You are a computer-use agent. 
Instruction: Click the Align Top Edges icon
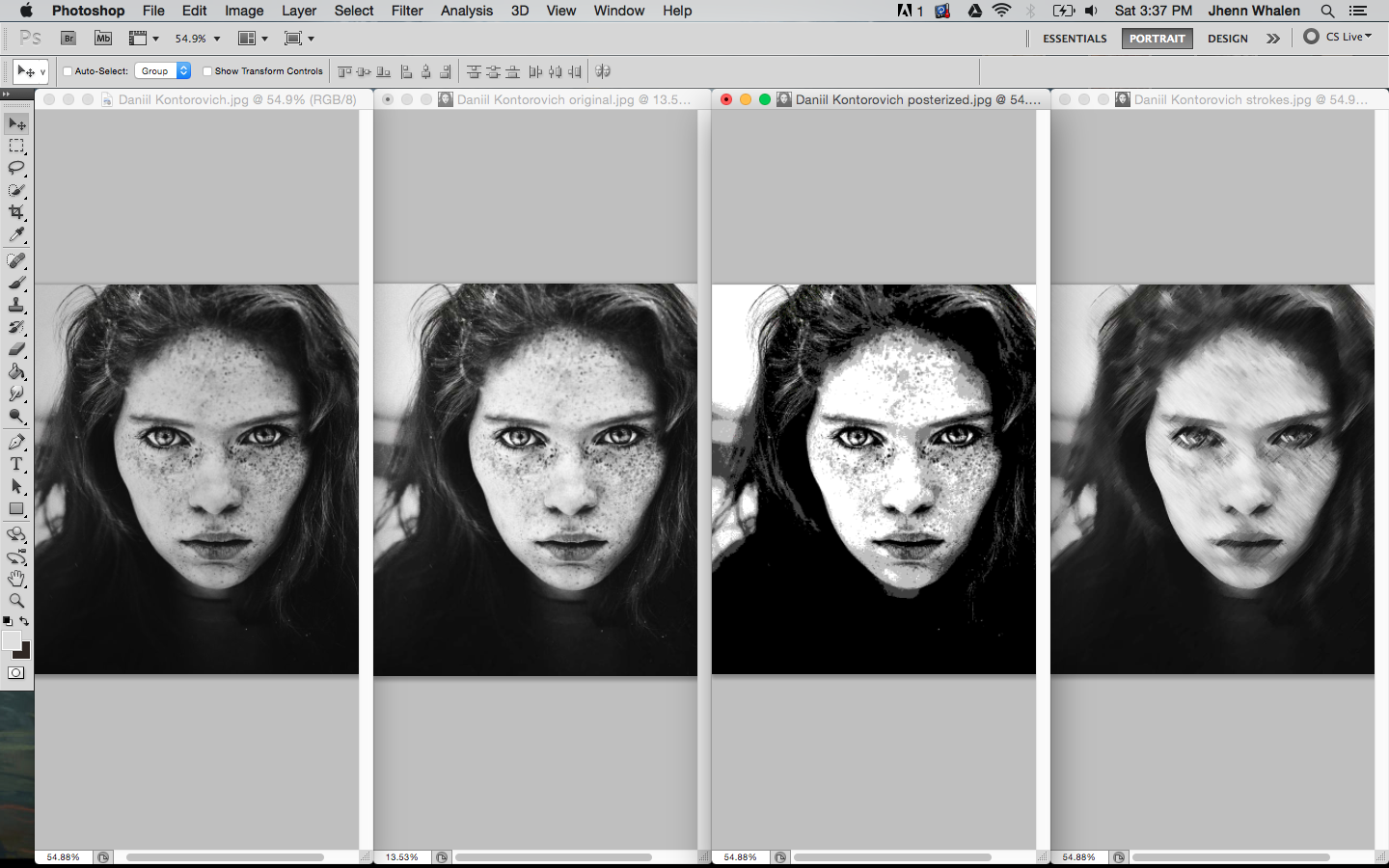tap(344, 71)
